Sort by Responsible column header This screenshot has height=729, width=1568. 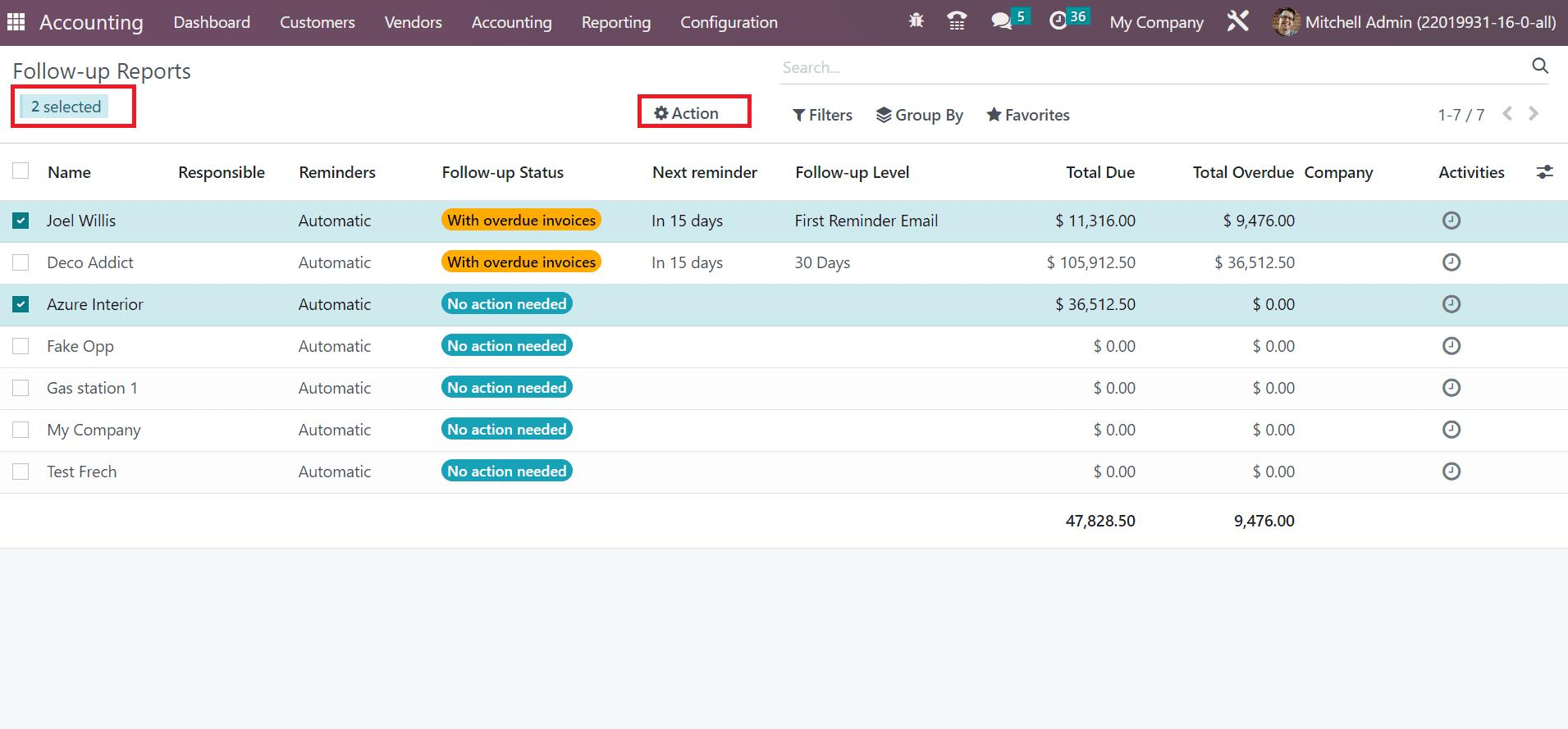click(x=222, y=172)
